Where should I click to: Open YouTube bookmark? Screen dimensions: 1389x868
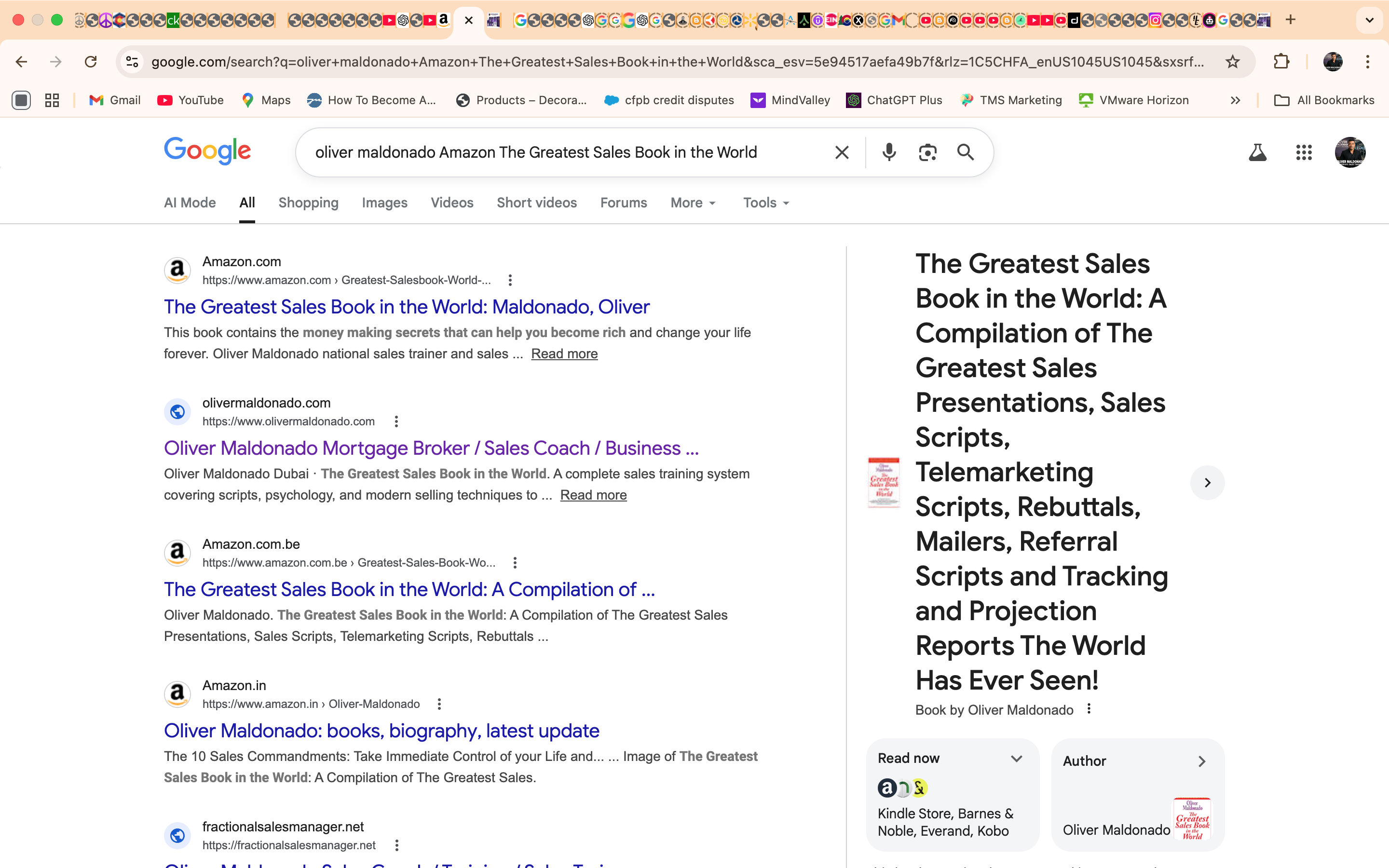[x=191, y=100]
